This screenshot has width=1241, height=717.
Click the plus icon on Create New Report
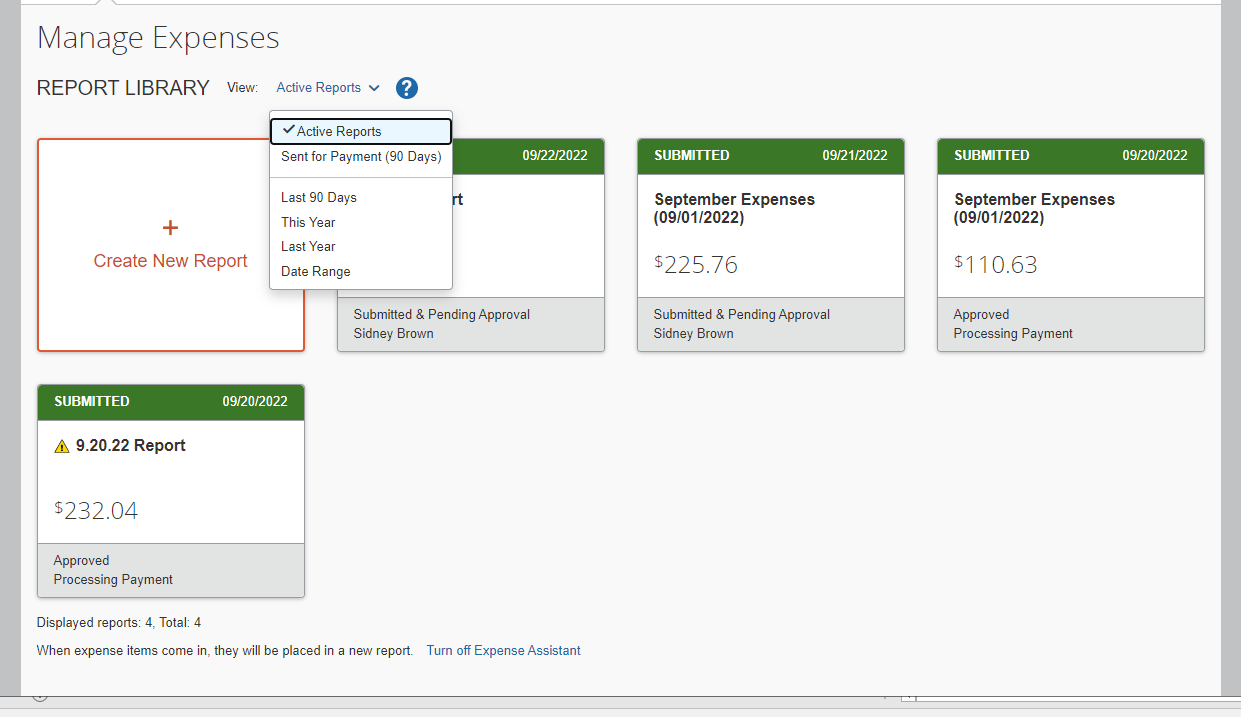pyautogui.click(x=170, y=228)
